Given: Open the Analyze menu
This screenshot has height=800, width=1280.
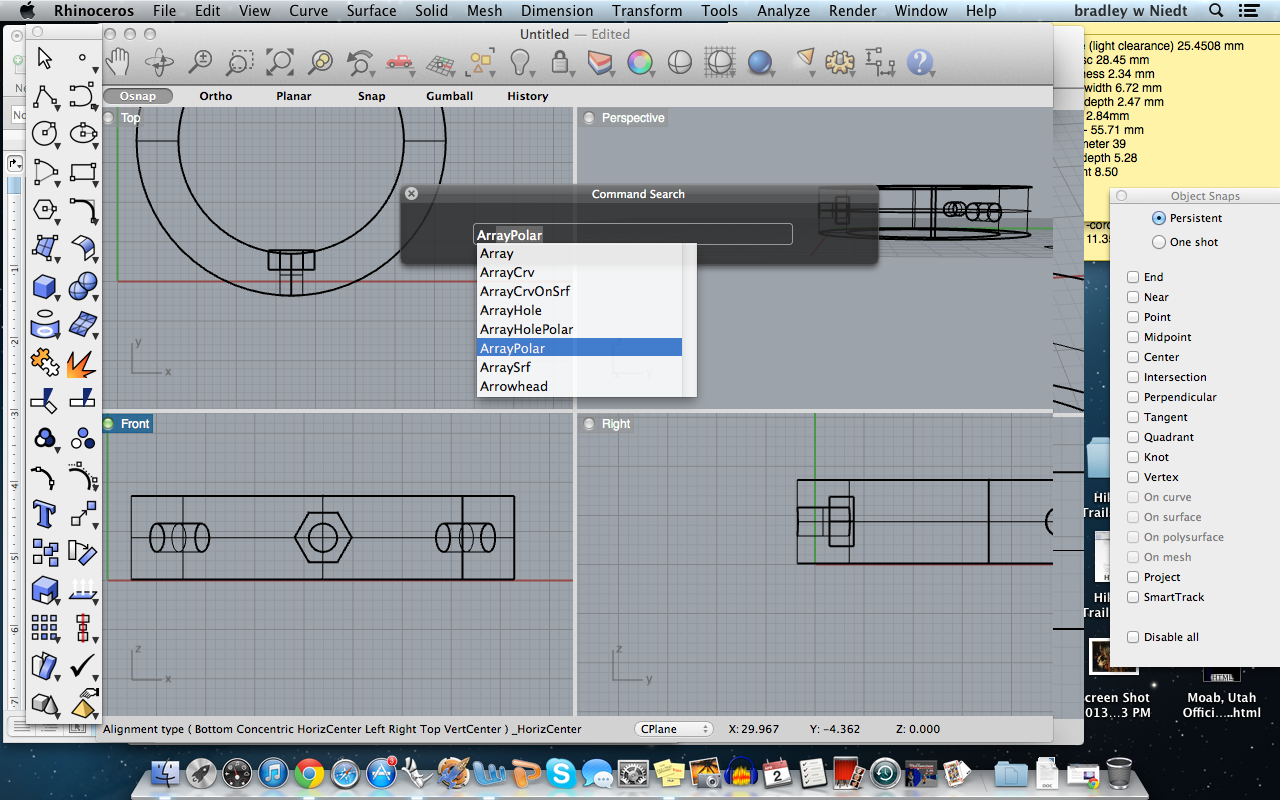Looking at the screenshot, I should (783, 11).
